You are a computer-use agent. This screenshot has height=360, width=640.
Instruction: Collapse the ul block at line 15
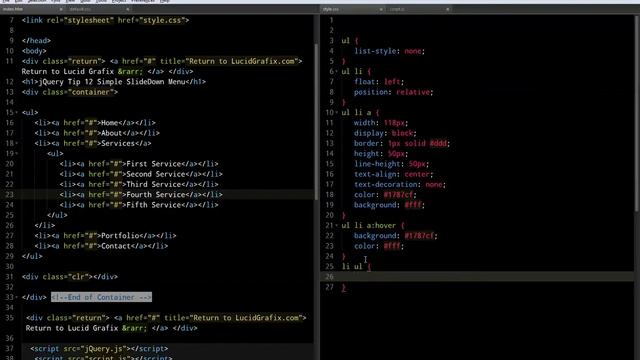click(16, 113)
